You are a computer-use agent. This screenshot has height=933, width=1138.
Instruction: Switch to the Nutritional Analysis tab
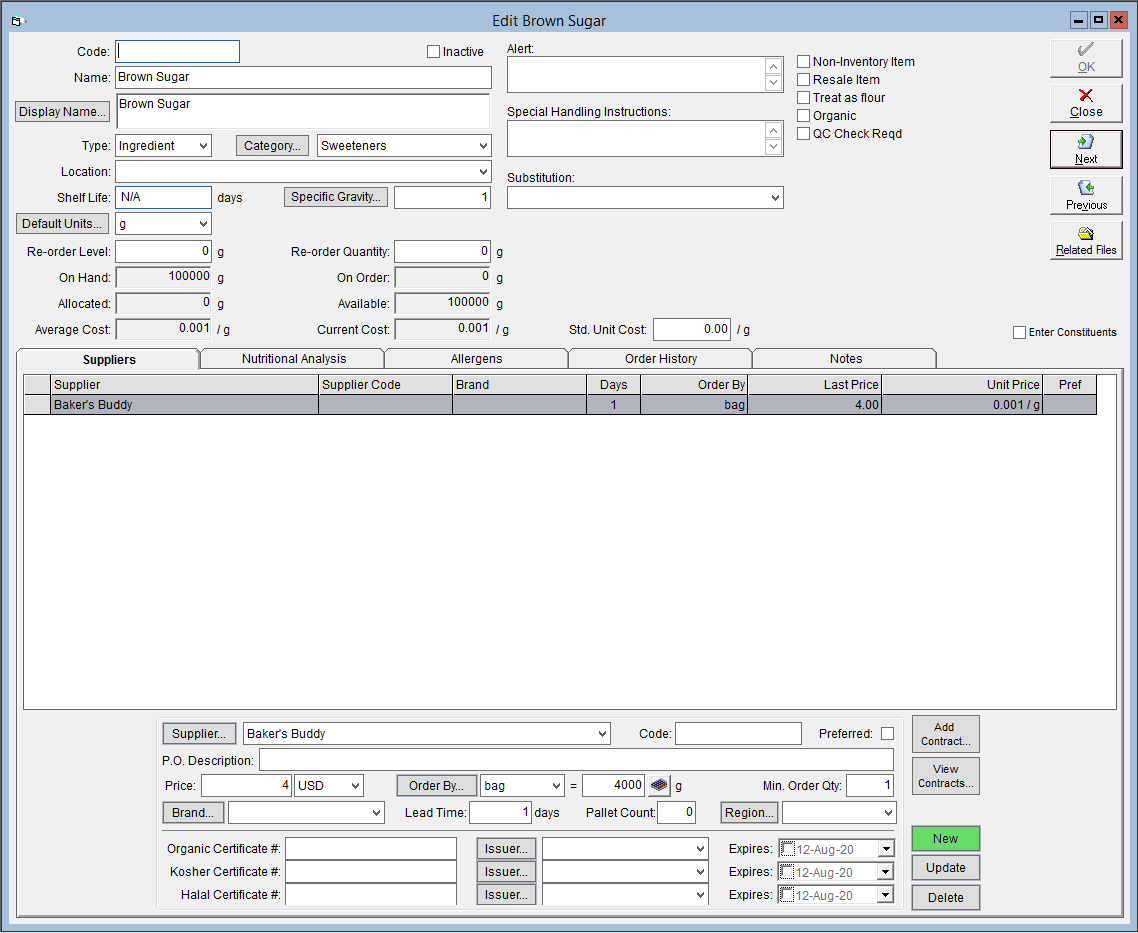tap(294, 358)
